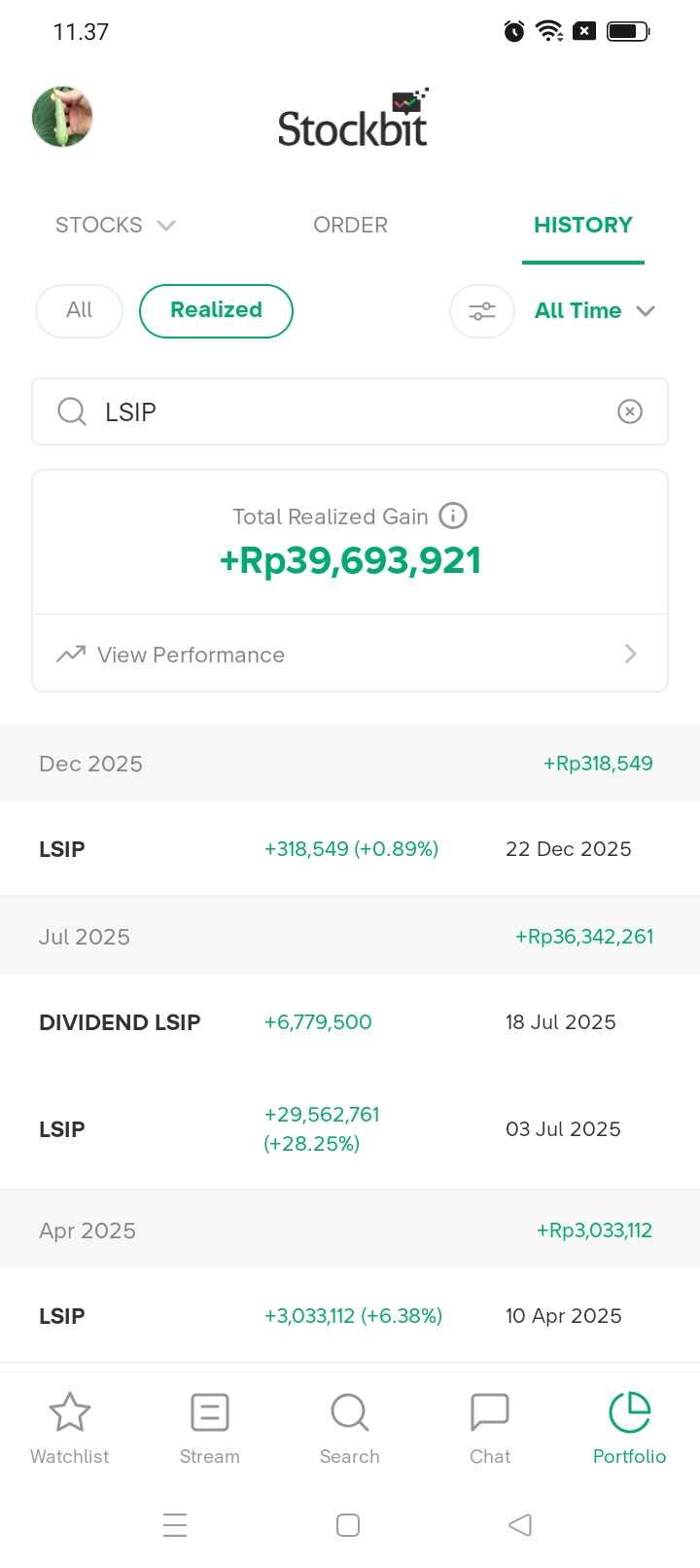Screen dimensions: 700x1568
Task: Open the DIVIDEND LSIP 18 Jul entry
Action: 350,1022
